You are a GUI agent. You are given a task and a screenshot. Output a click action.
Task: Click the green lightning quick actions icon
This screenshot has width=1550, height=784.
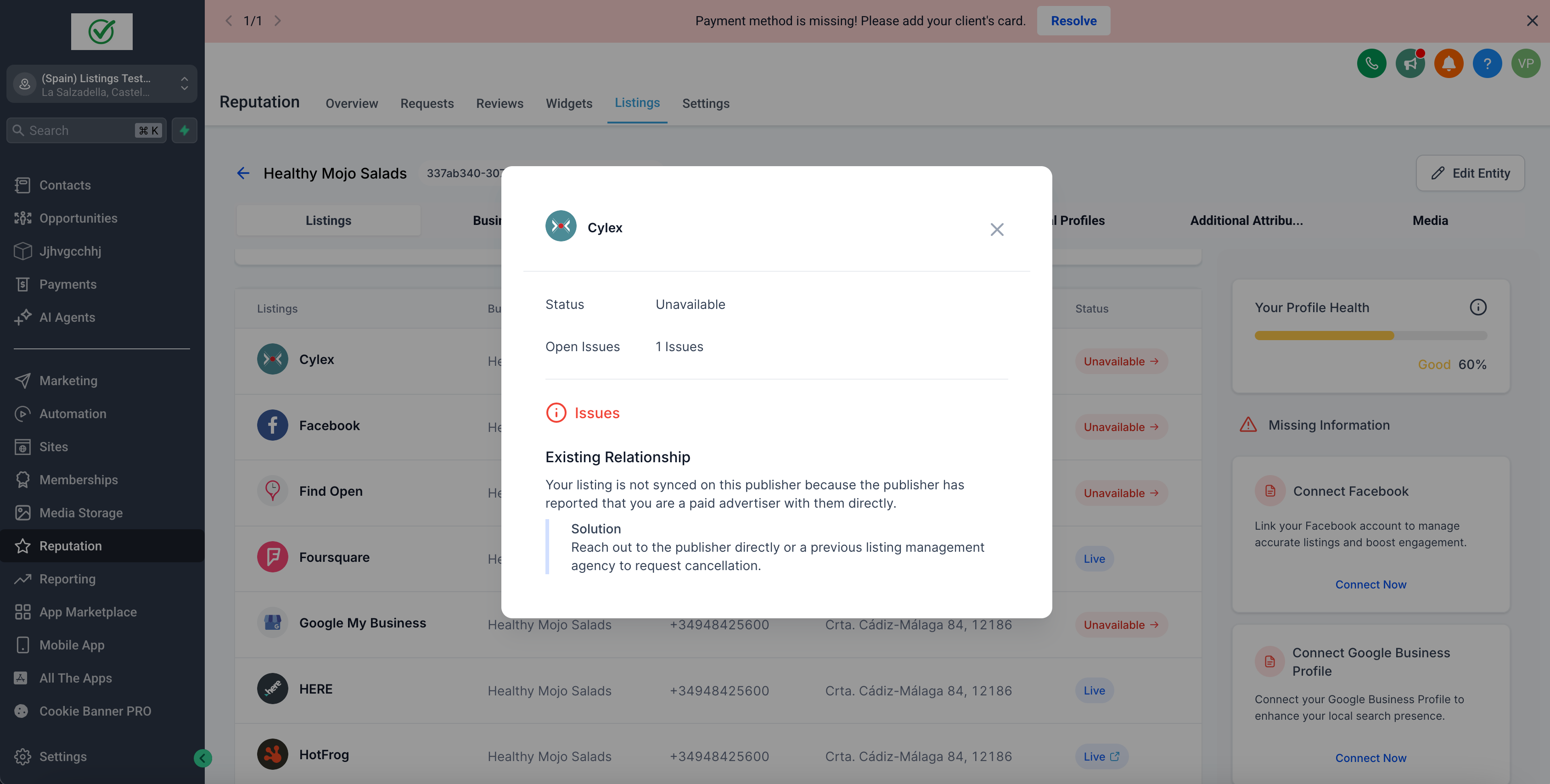point(184,130)
